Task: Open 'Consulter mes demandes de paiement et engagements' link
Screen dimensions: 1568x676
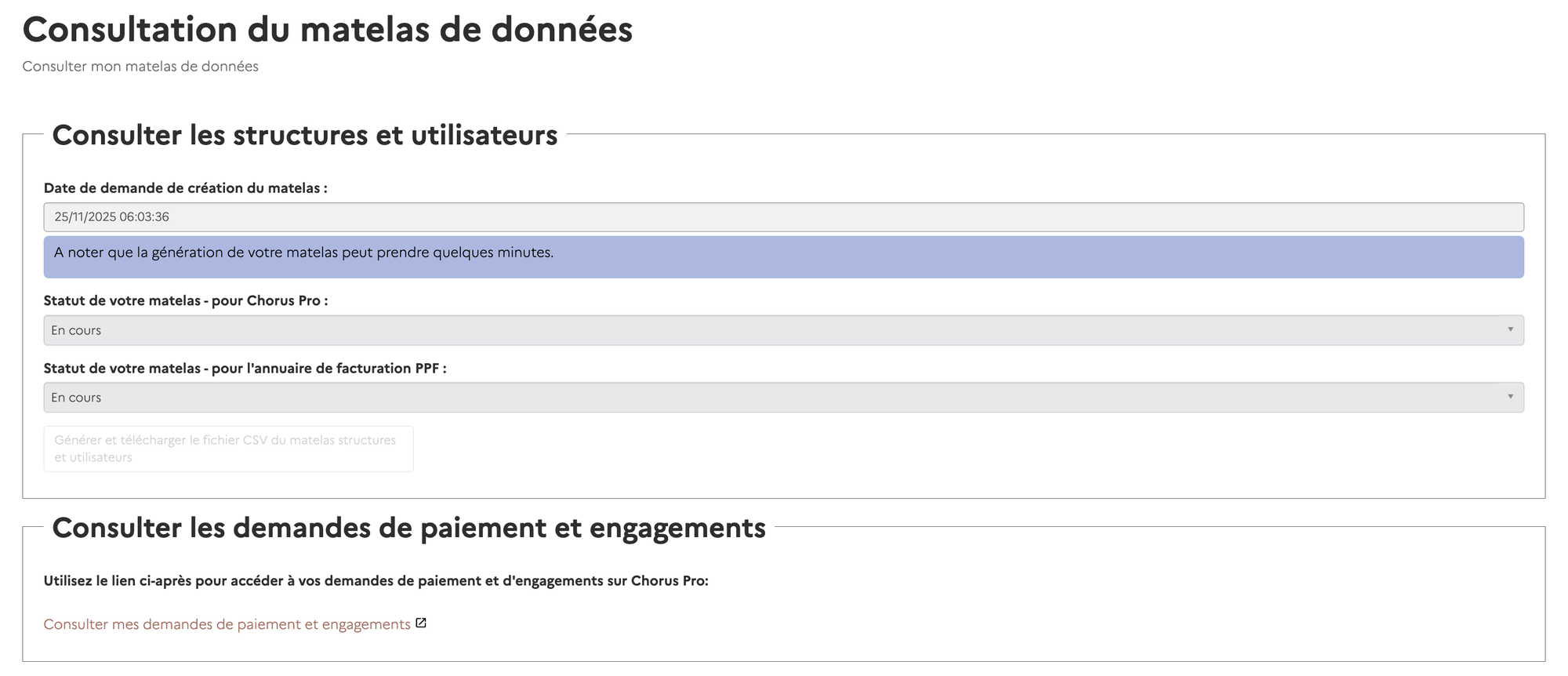Action: [x=227, y=624]
